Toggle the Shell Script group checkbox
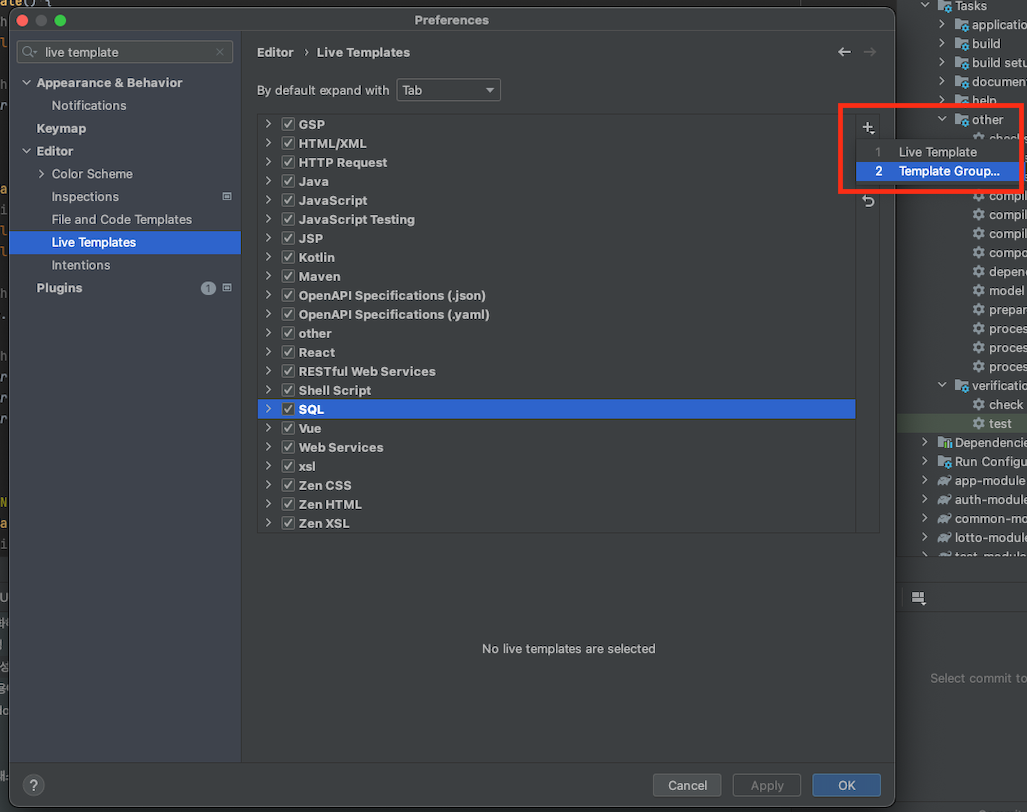1027x812 pixels. [288, 390]
